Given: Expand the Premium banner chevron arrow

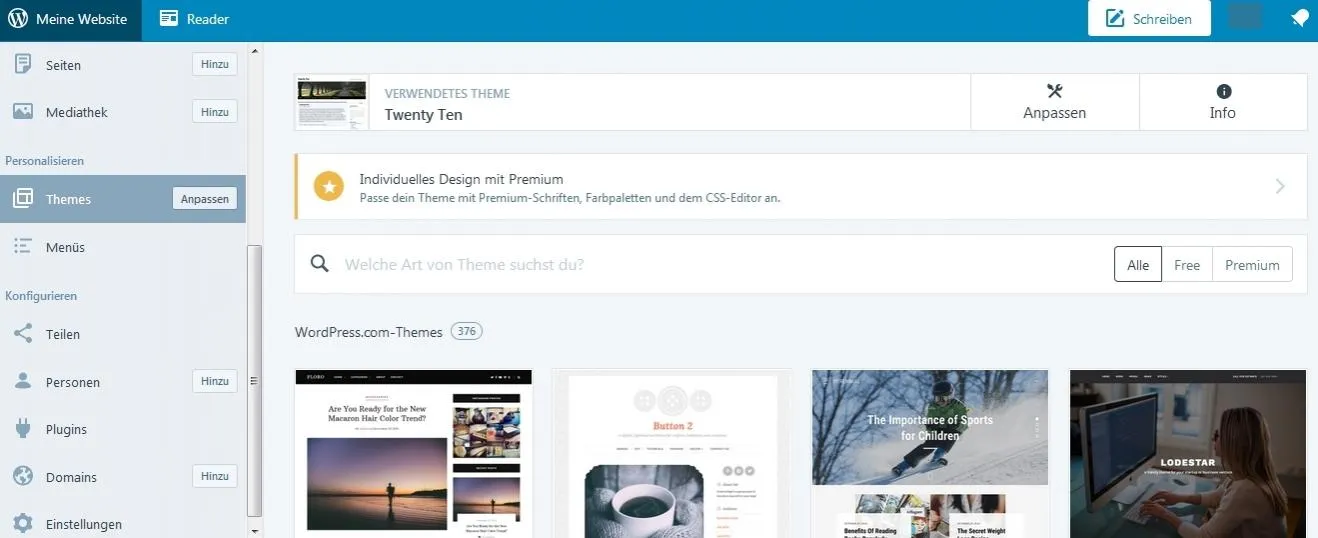Looking at the screenshot, I should [1280, 186].
